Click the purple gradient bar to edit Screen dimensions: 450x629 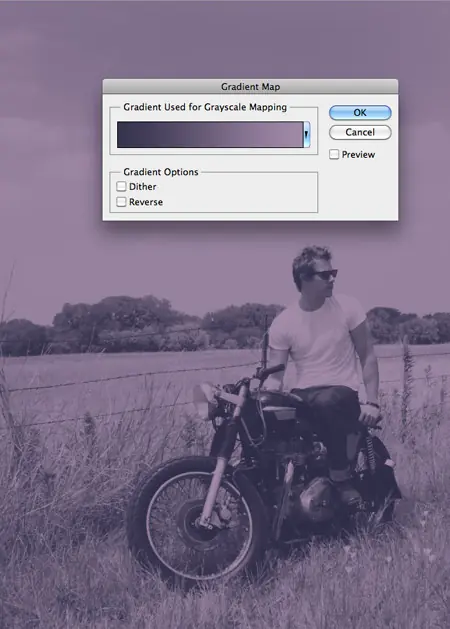coord(210,135)
